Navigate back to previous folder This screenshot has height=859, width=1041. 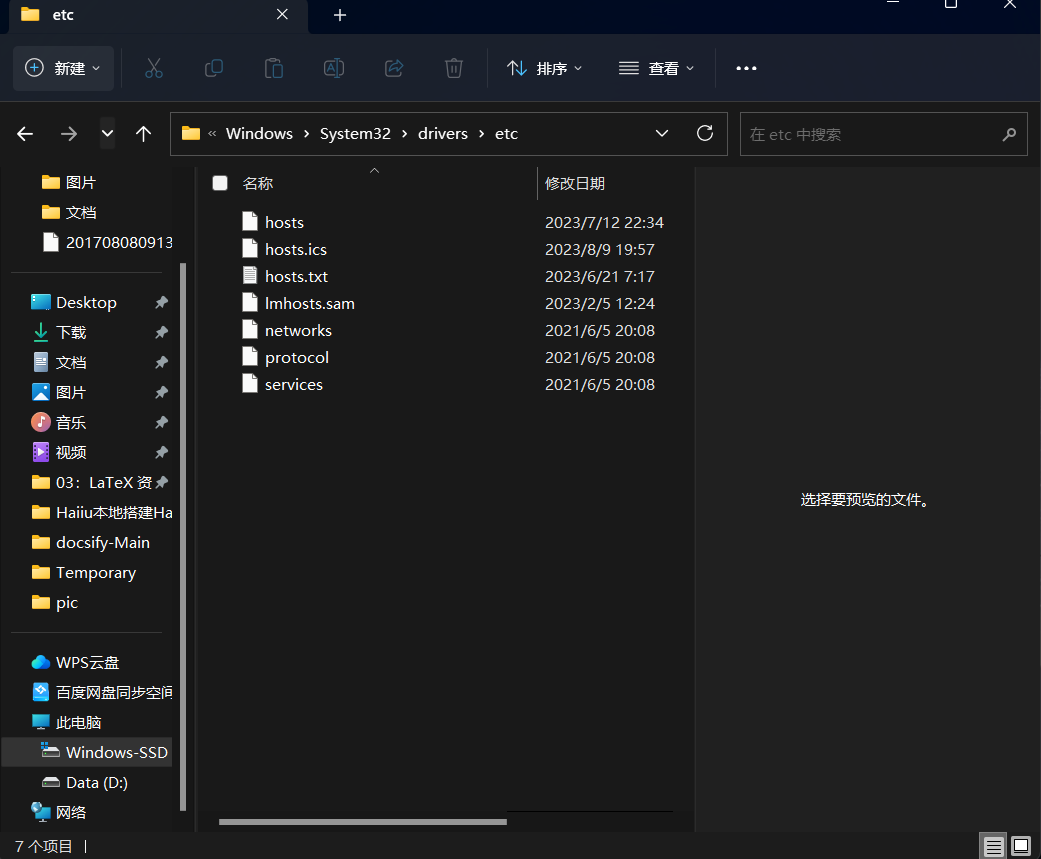25,134
